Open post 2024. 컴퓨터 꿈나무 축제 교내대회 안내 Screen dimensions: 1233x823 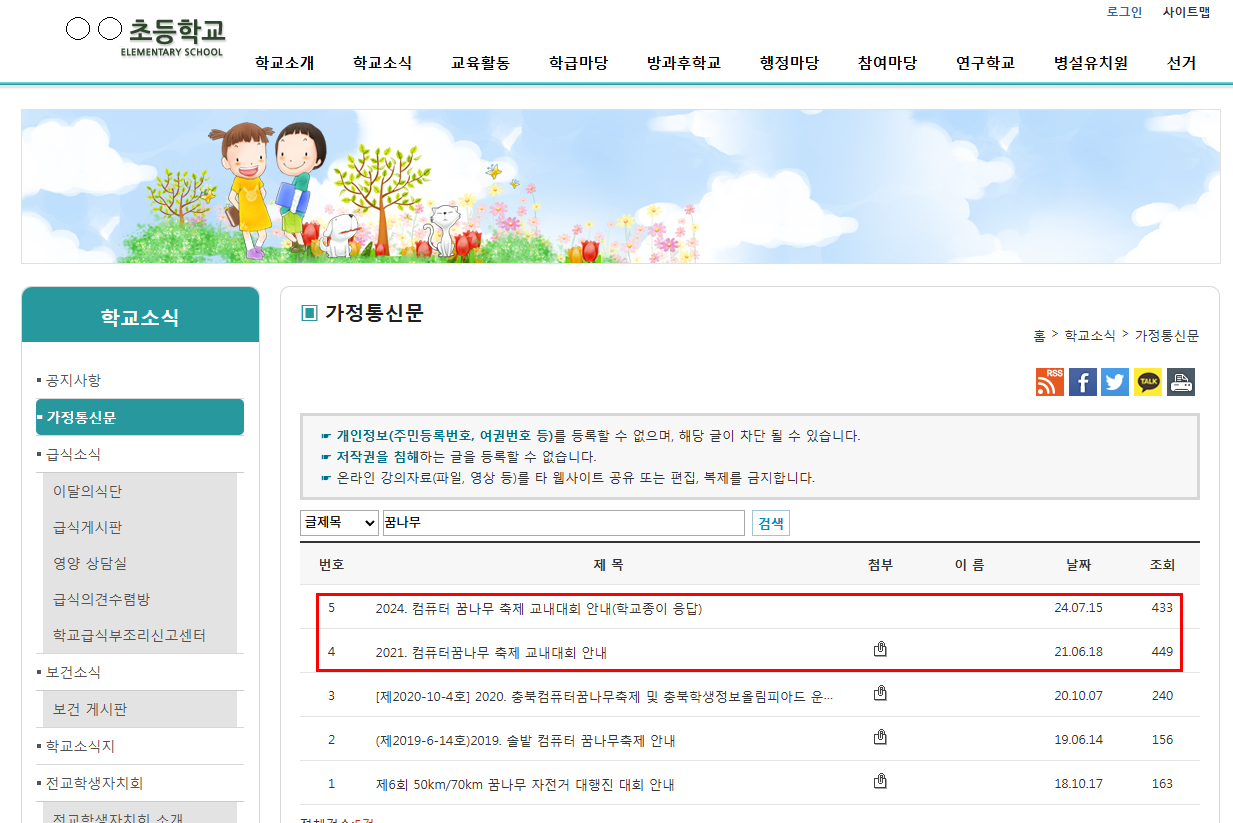(539, 608)
